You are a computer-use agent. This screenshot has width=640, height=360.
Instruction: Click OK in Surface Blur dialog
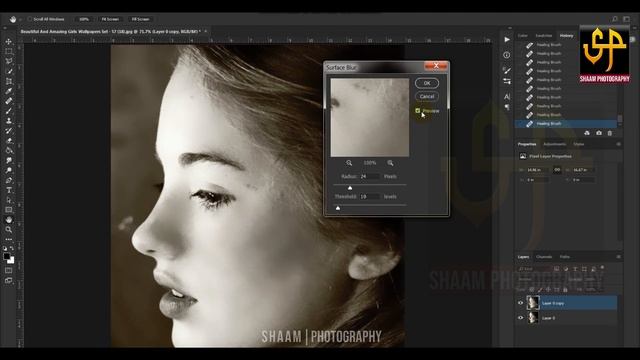click(427, 83)
